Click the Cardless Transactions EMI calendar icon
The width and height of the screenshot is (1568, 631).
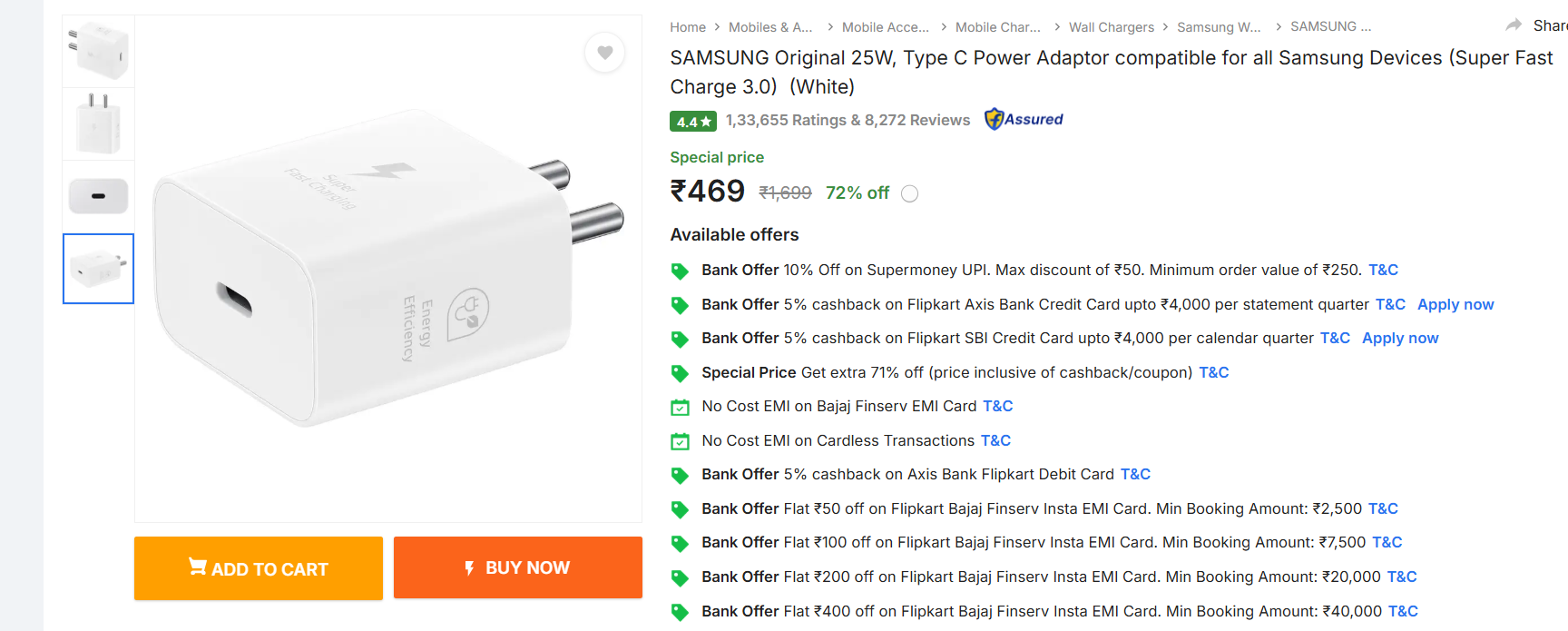tap(680, 441)
